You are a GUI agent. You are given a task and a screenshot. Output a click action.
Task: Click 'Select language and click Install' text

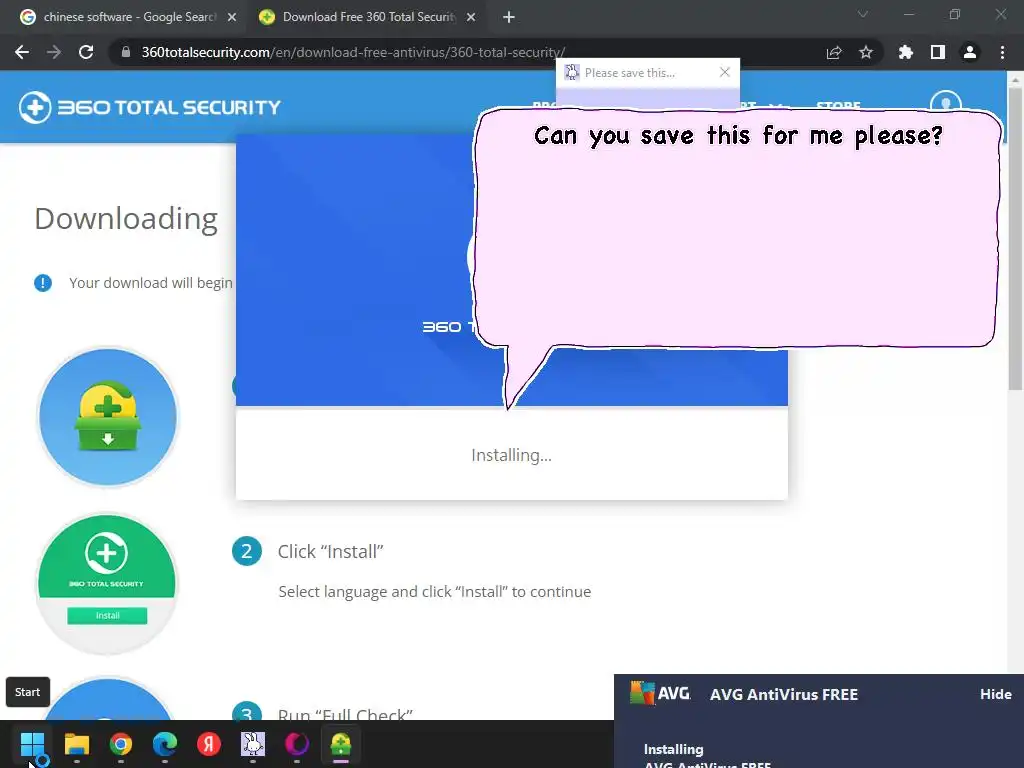point(435,592)
